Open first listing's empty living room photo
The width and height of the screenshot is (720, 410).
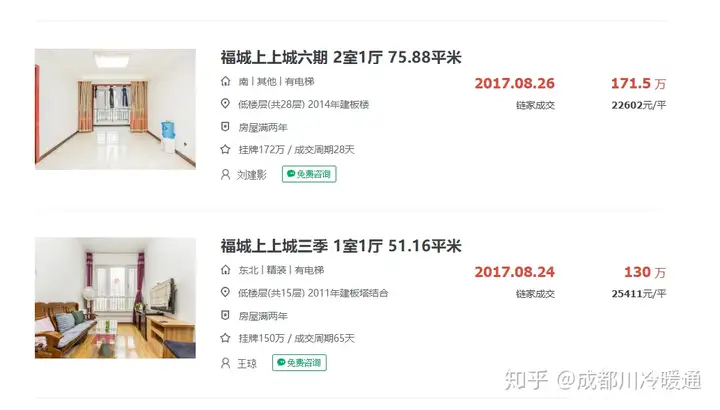[x=115, y=109]
